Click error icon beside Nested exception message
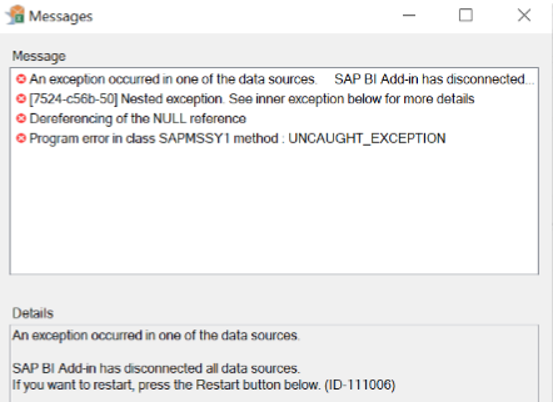554x406 pixels. point(21,99)
